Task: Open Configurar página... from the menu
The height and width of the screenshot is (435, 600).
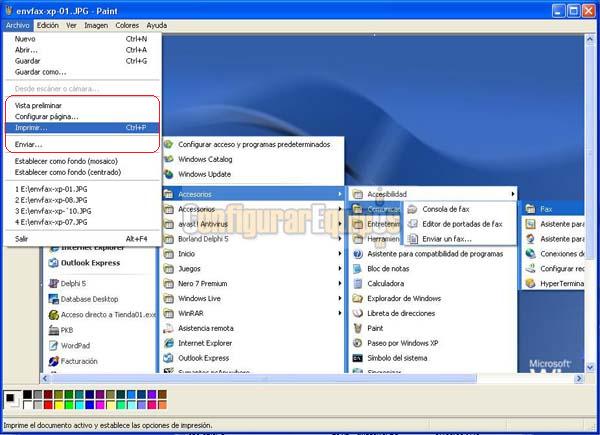Action: tap(82, 116)
